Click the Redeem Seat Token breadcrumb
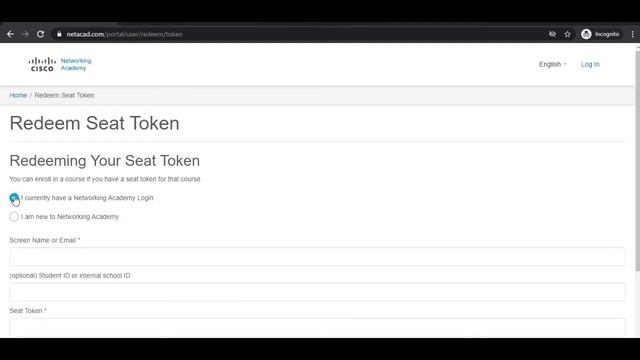This screenshot has height=360, width=640. (64, 95)
